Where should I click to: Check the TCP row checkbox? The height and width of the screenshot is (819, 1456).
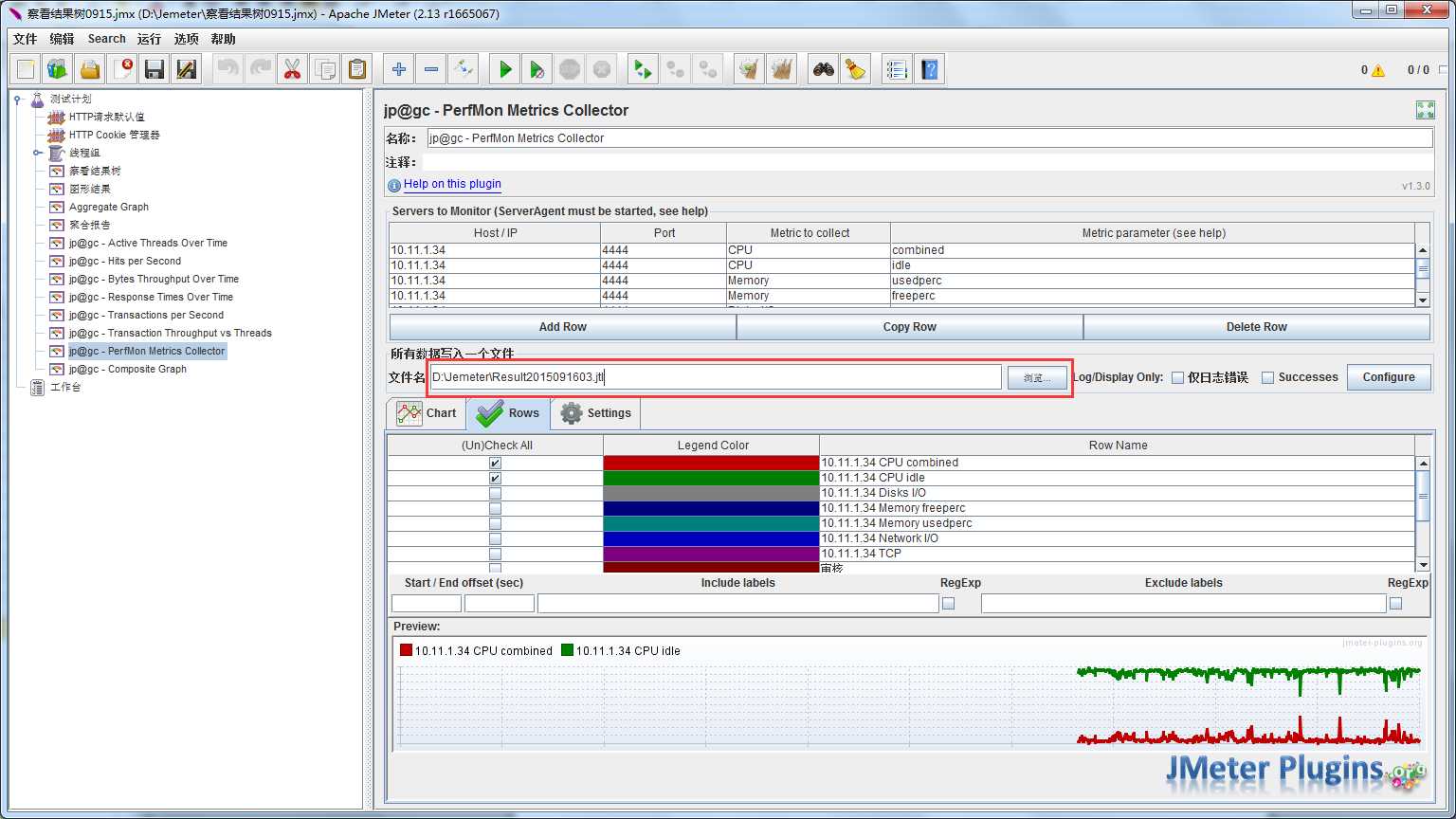point(495,555)
